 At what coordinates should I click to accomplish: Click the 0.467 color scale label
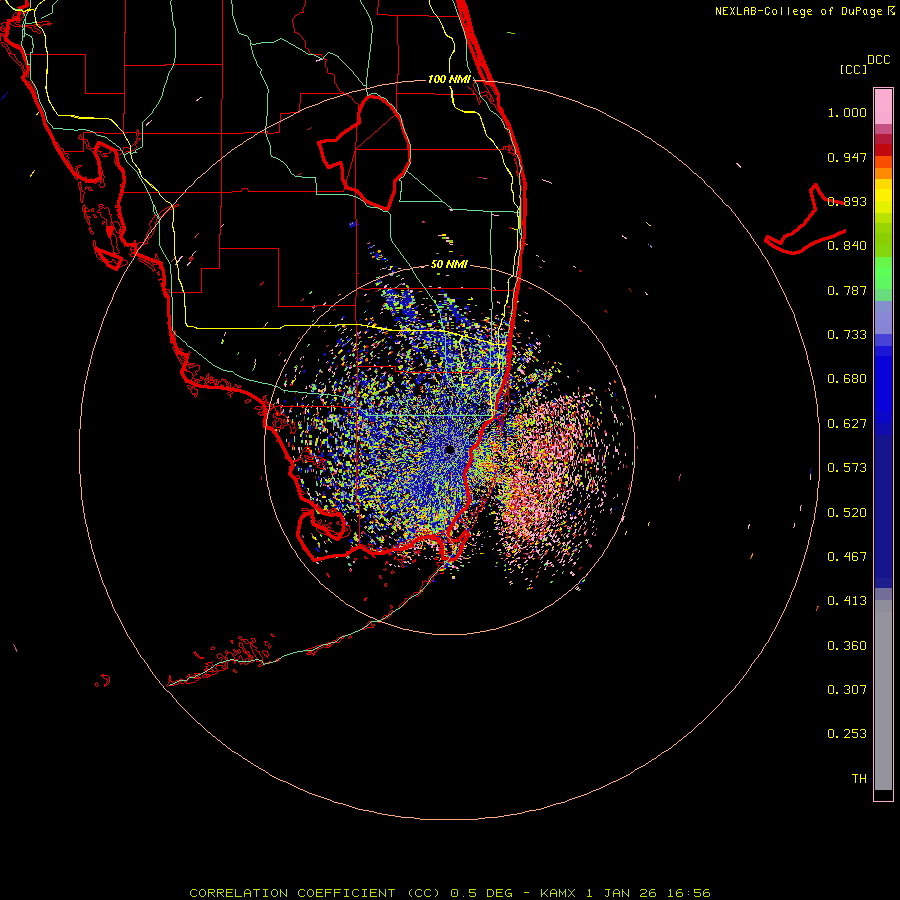pos(847,557)
